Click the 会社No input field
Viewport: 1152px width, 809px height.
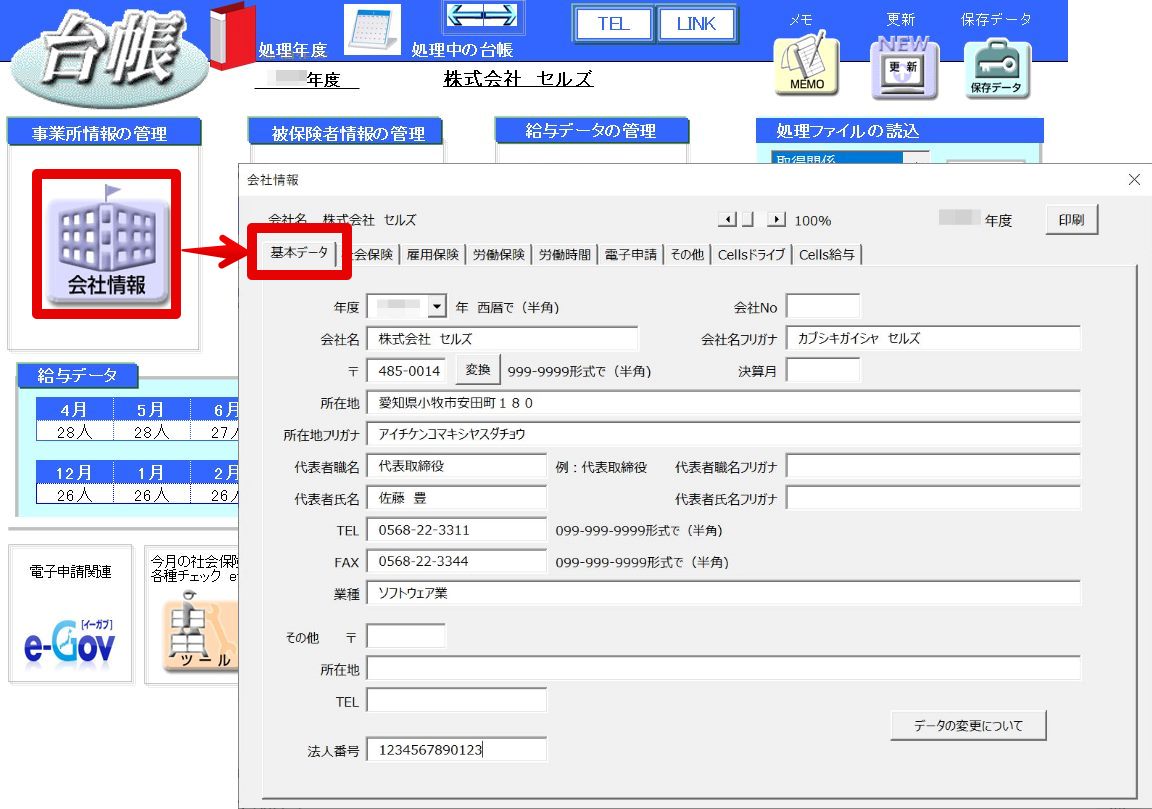pyautogui.click(x=823, y=306)
